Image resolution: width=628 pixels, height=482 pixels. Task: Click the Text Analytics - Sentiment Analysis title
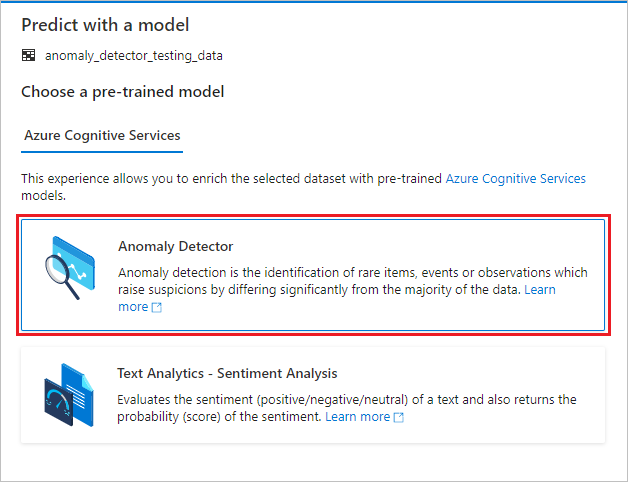point(227,374)
